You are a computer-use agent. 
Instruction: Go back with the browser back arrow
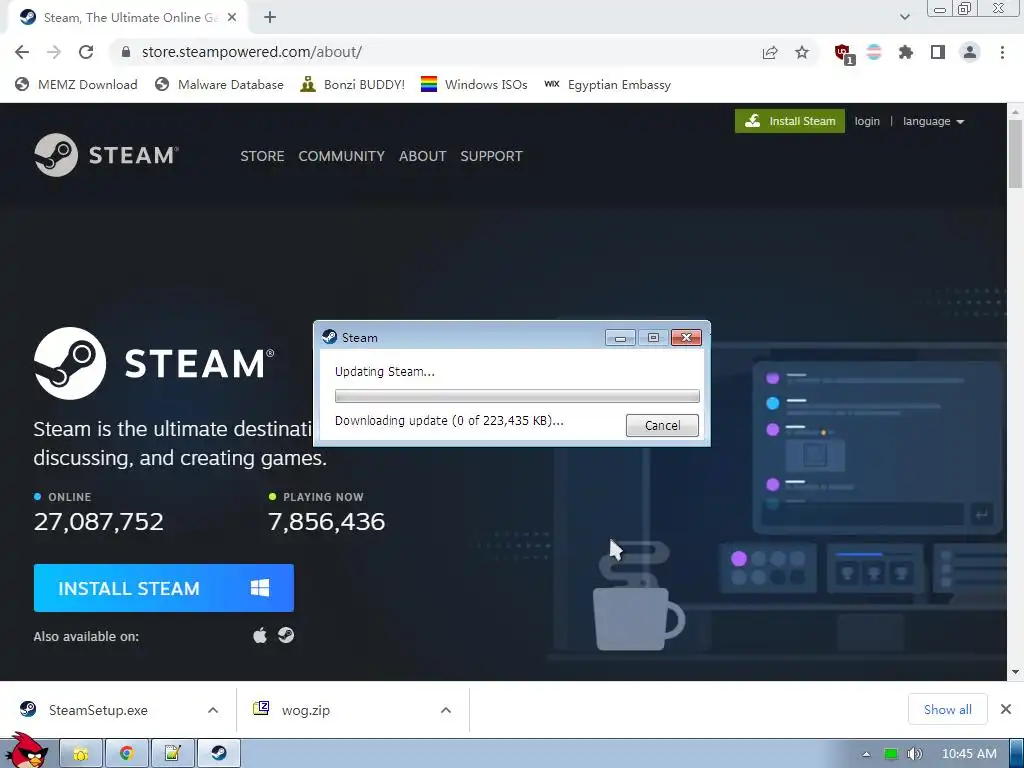coord(22,52)
